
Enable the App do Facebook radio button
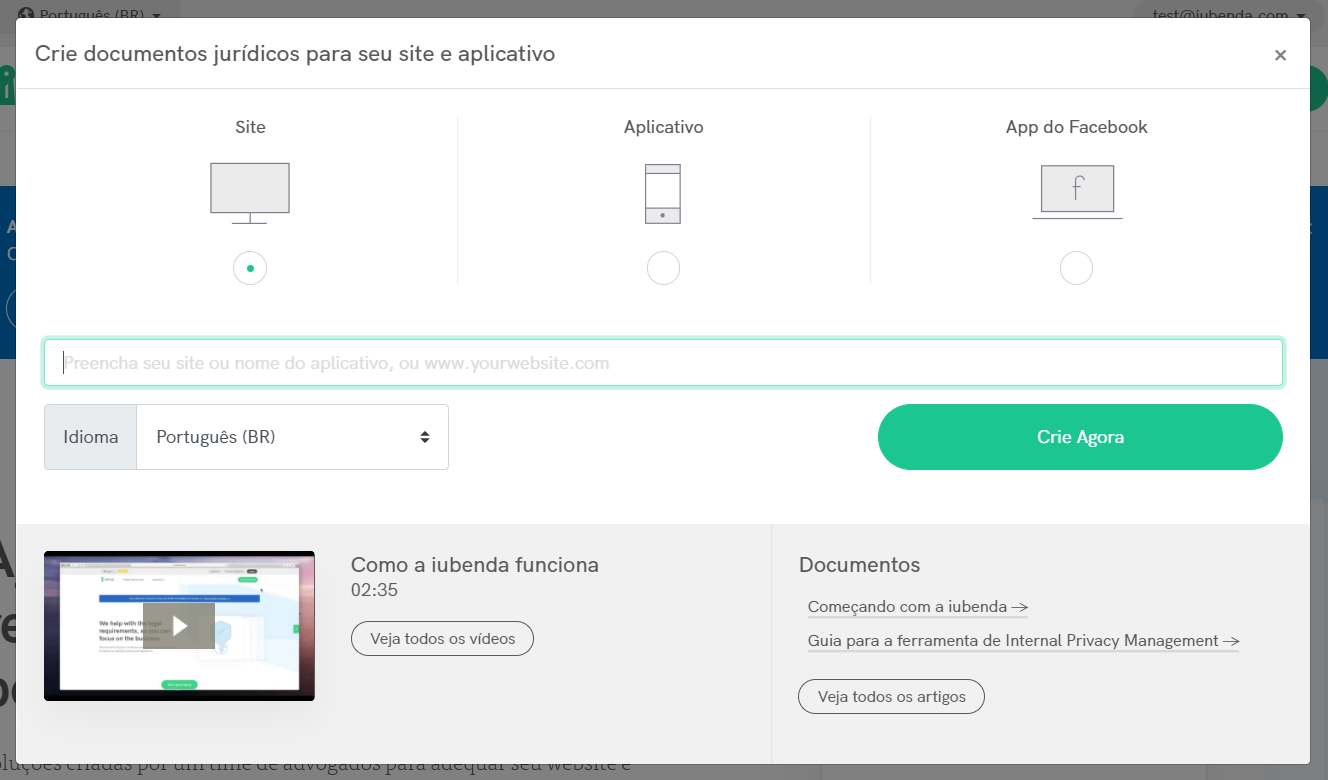tap(1076, 267)
